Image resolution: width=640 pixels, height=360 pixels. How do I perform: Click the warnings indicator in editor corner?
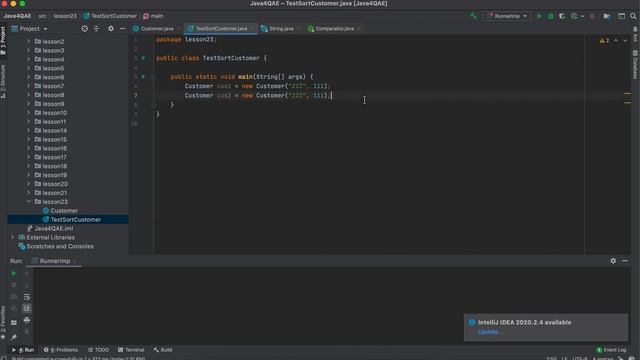coord(604,40)
